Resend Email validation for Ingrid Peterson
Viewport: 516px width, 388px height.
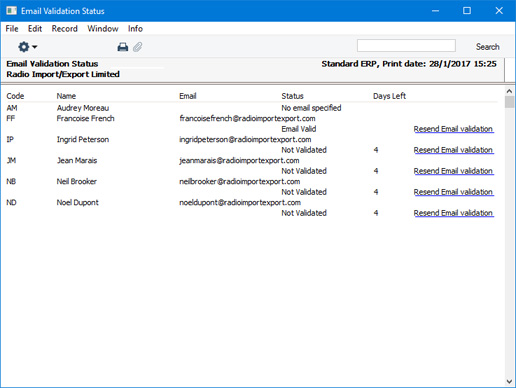coord(454,150)
